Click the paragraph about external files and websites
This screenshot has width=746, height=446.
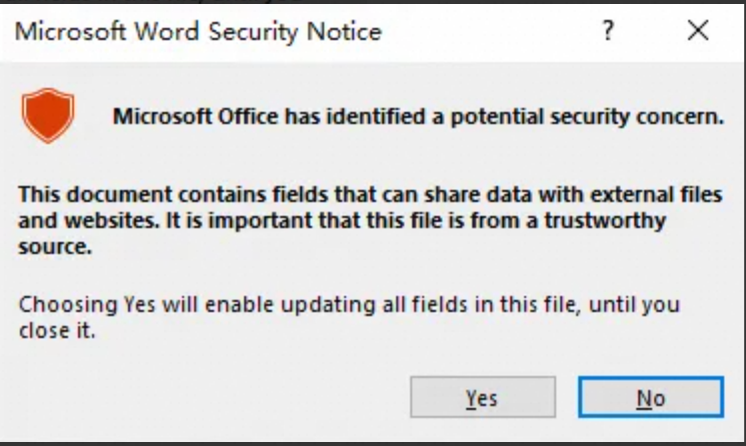pyautogui.click(x=370, y=219)
